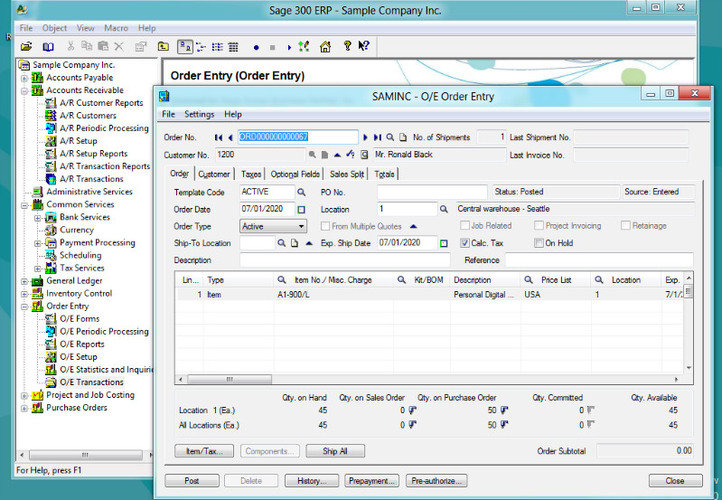
Task: Open Qty. on Purchase Order drilldown icon
Action: (504, 410)
